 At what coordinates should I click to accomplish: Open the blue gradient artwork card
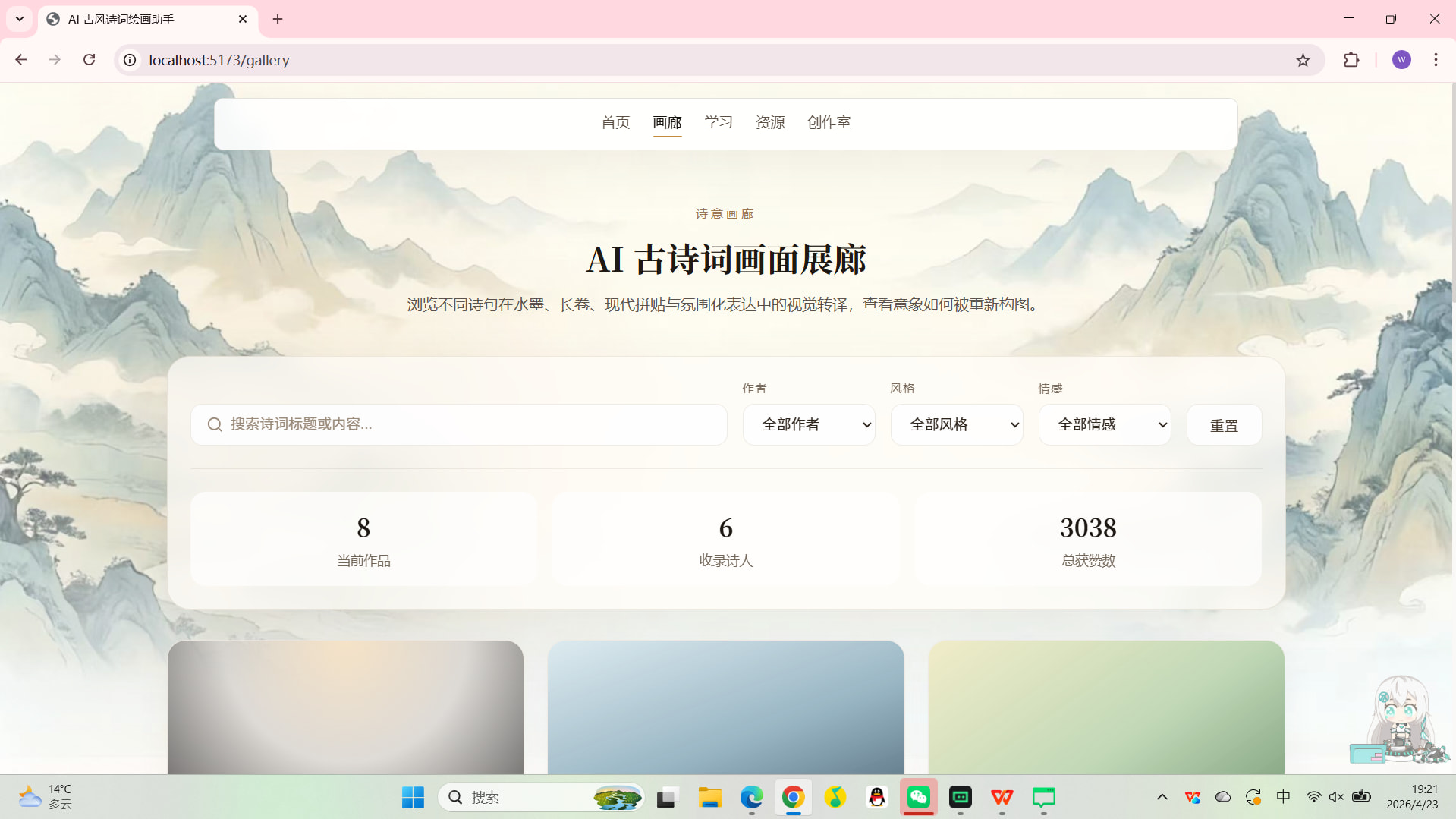pyautogui.click(x=725, y=707)
